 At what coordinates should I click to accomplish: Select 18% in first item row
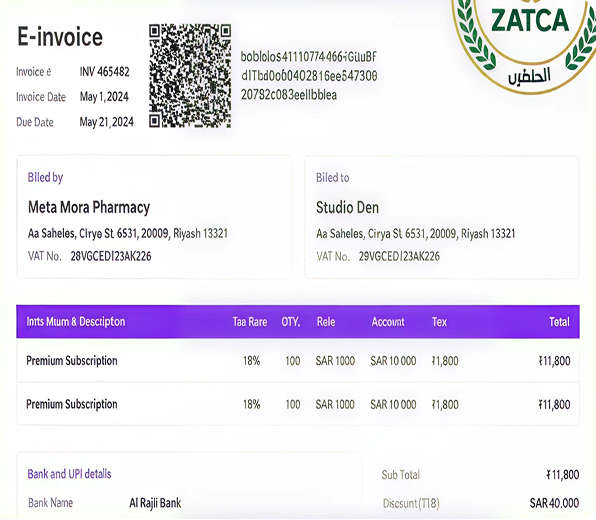pyautogui.click(x=252, y=361)
